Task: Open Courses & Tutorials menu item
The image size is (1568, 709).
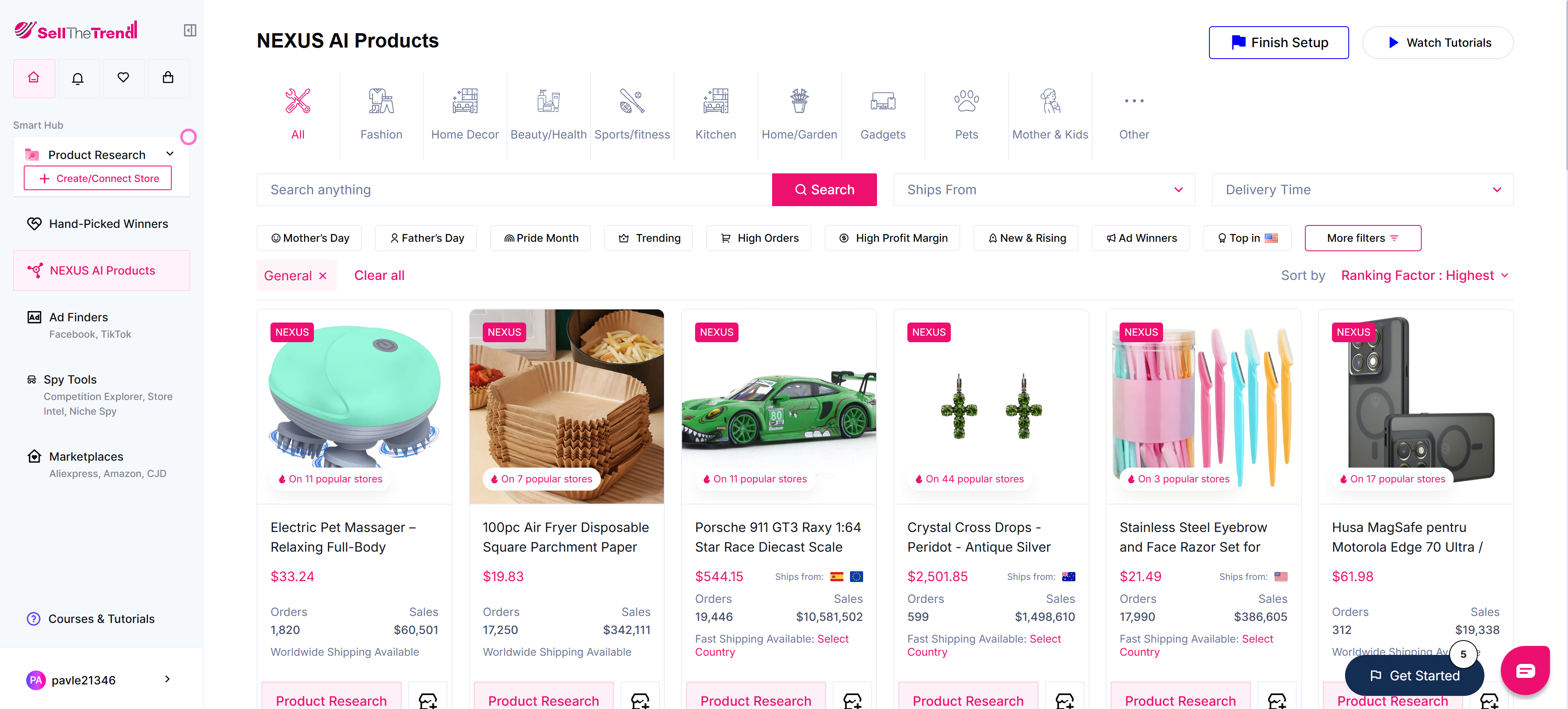Action: (91, 619)
